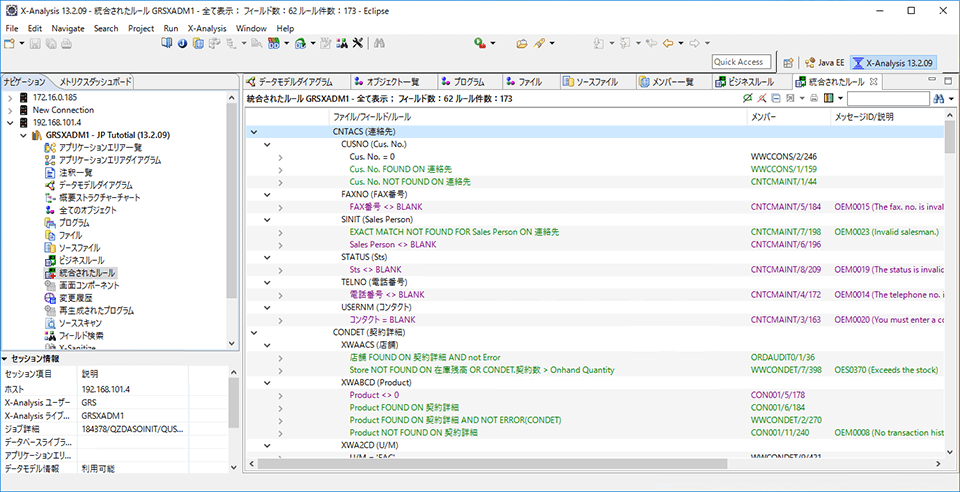Click the rules table vertical scrollbar

tap(950, 137)
